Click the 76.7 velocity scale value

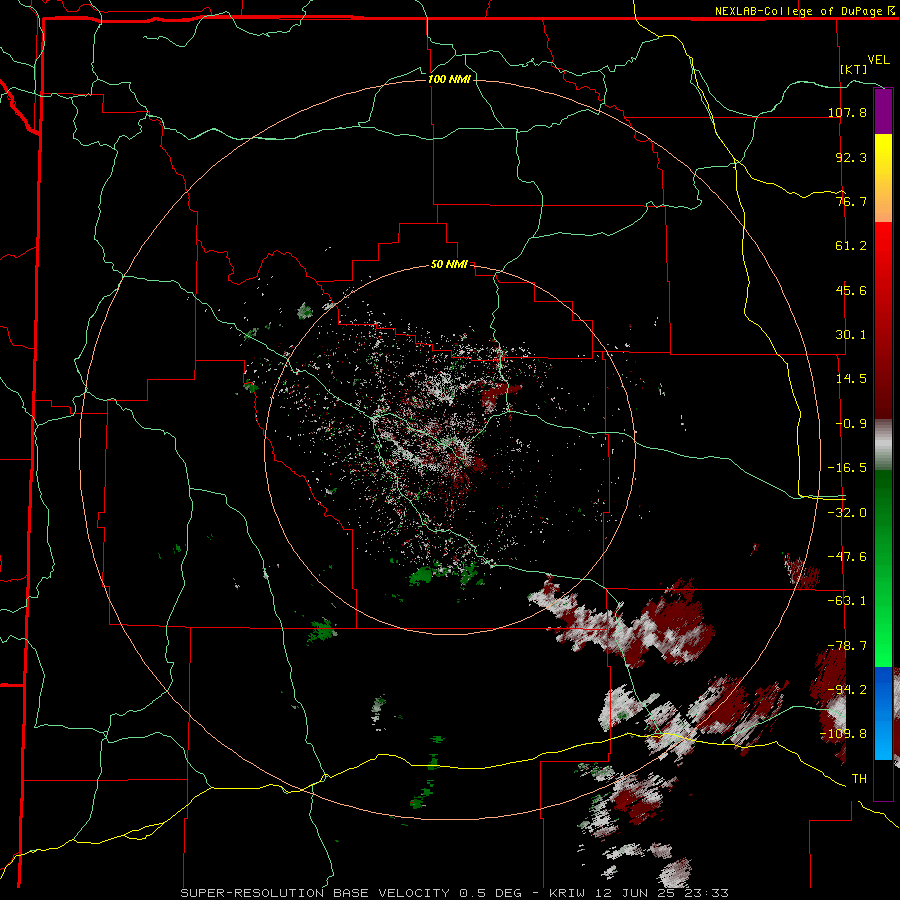coord(851,201)
